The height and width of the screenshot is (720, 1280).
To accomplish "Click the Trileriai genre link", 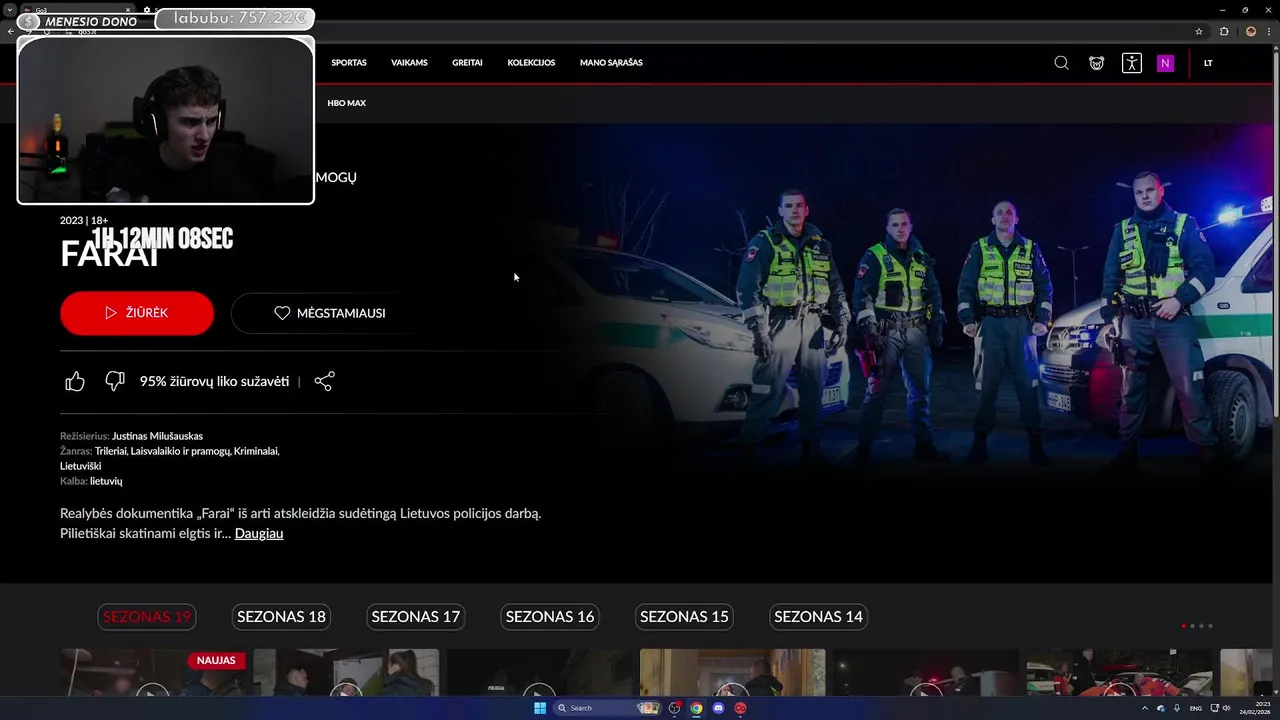I will (x=111, y=451).
